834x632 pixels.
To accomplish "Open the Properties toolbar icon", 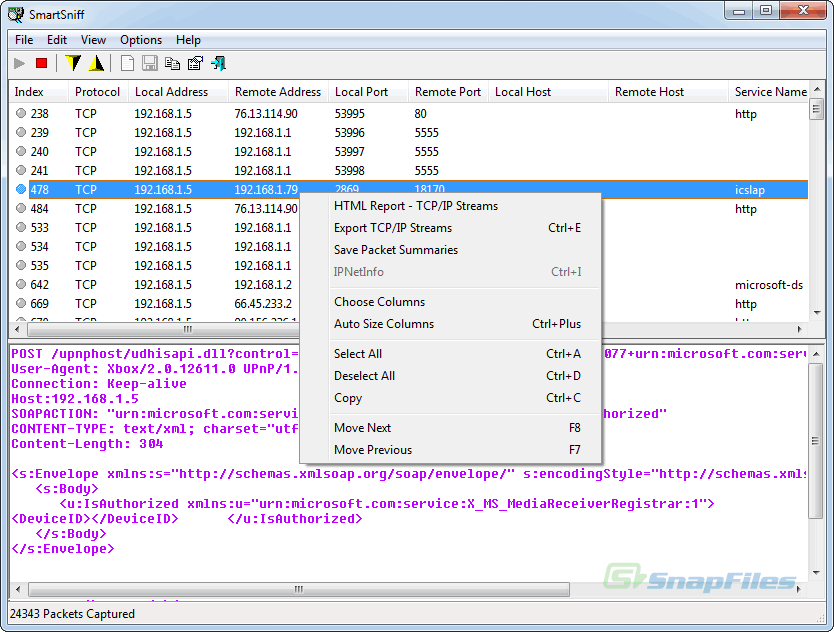I will [x=195, y=64].
